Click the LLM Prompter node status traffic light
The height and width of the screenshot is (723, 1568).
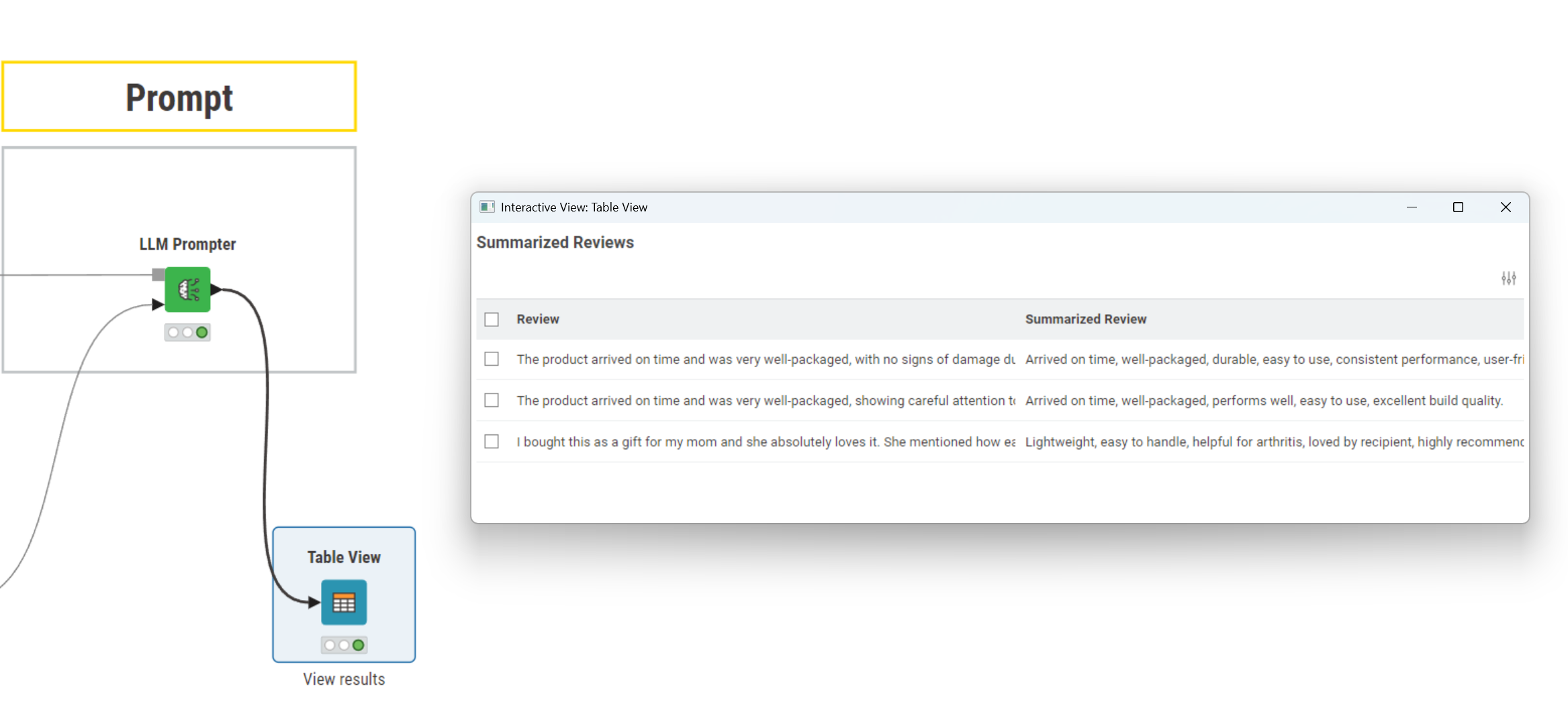187,332
